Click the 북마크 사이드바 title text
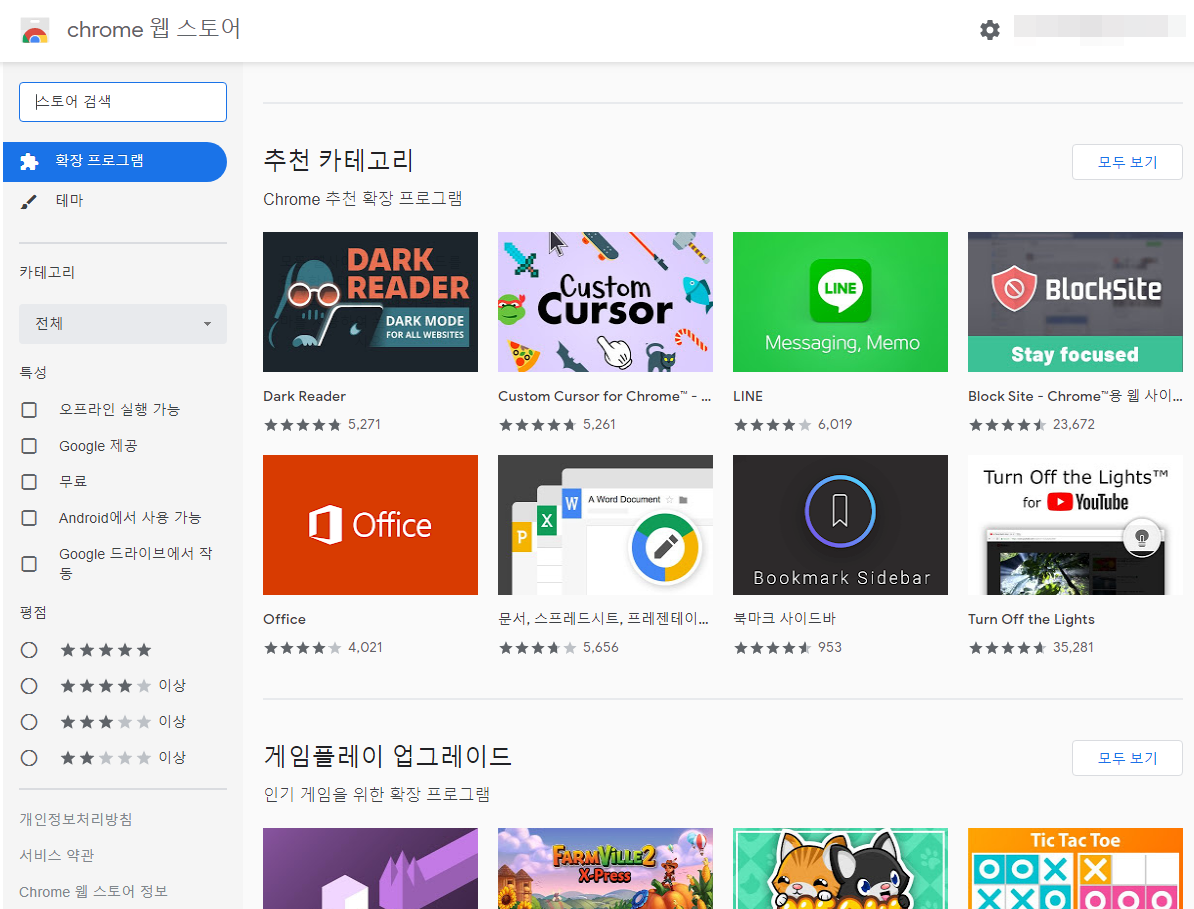Image resolution: width=1194 pixels, height=909 pixels. pos(784,619)
